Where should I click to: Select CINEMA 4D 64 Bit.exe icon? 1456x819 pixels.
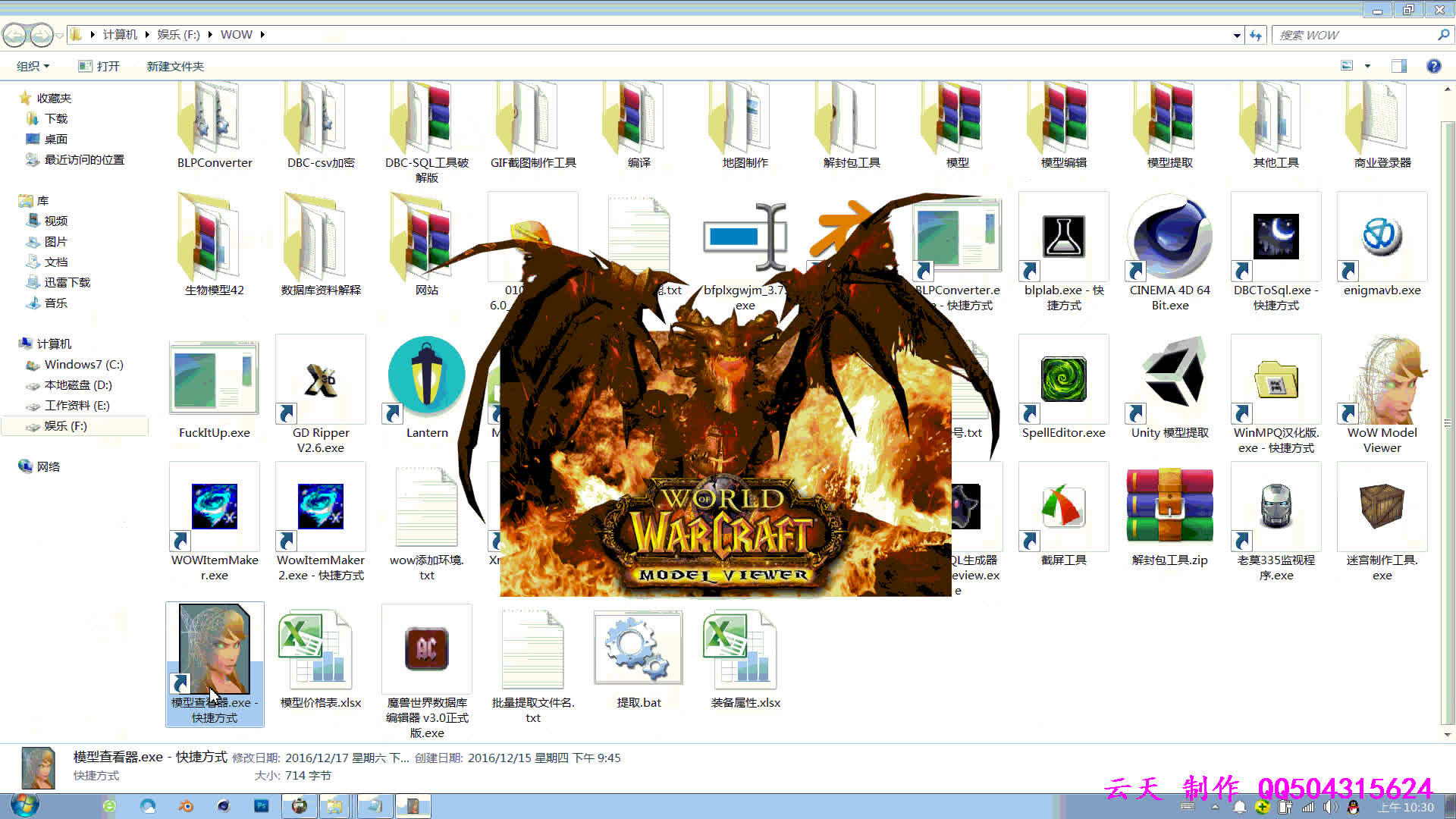pyautogui.click(x=1170, y=237)
